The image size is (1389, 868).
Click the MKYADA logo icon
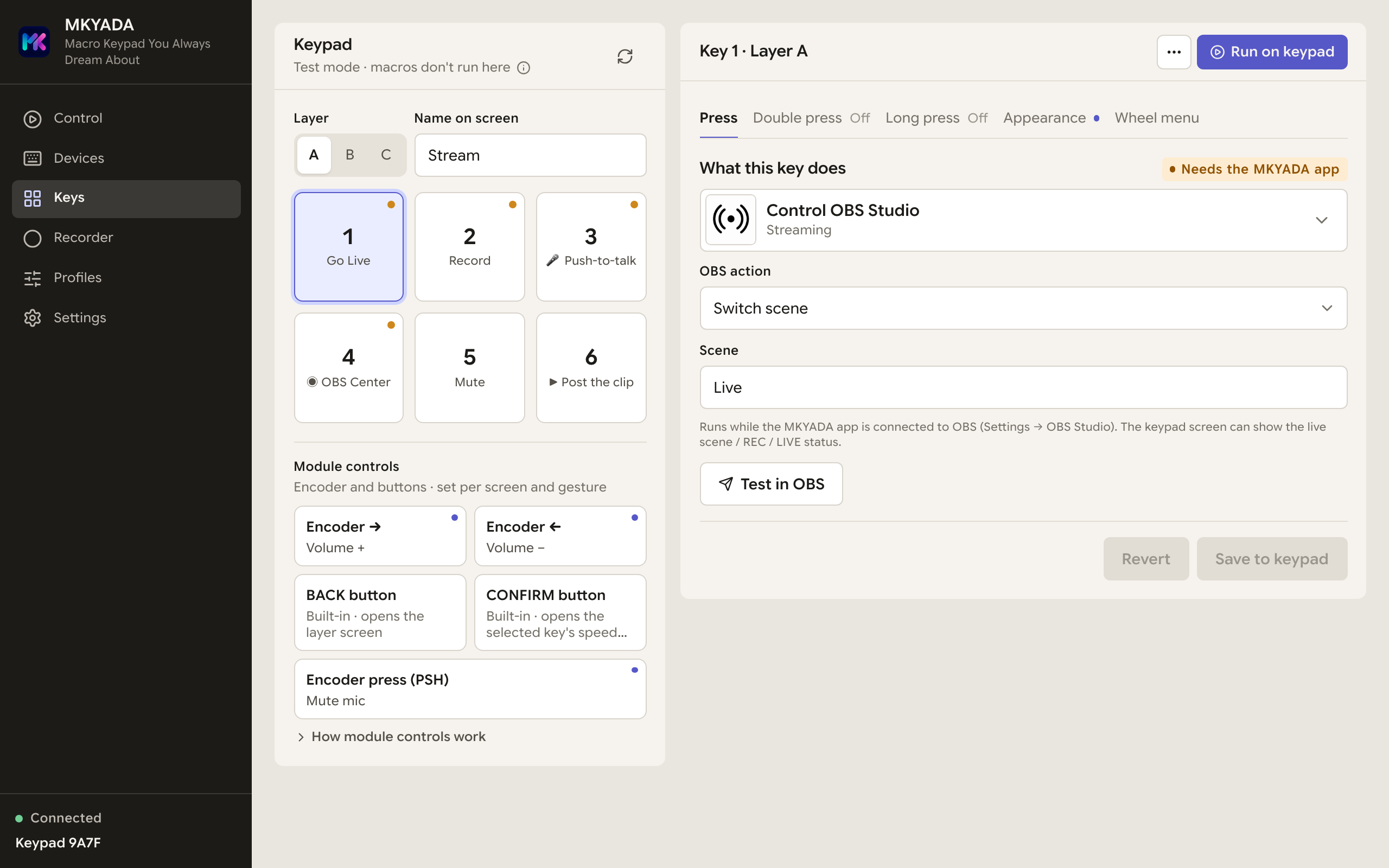34,42
